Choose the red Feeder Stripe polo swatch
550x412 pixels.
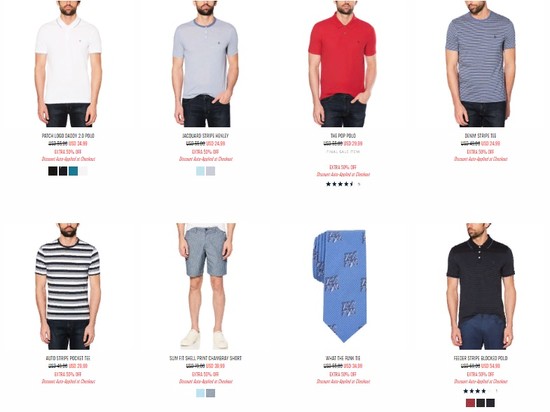[x=470, y=403]
